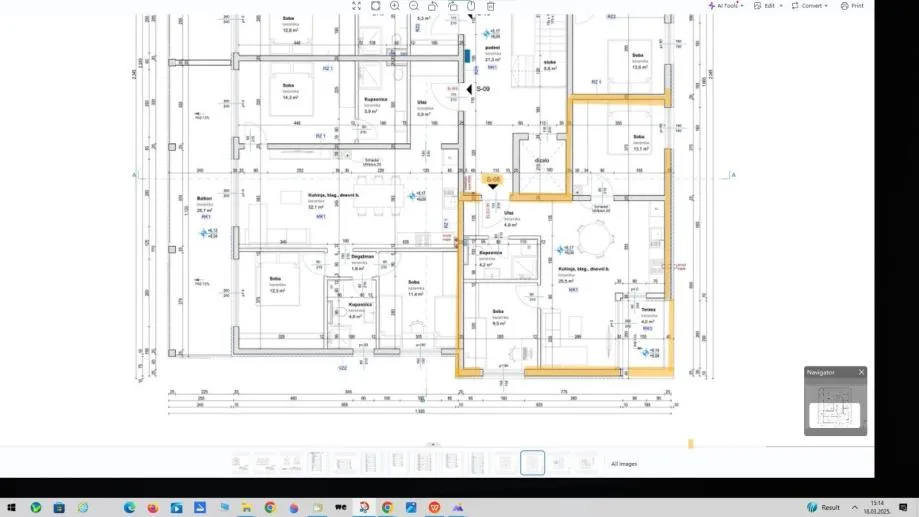This screenshot has height=517, width=919.
Task: Collapse the thumbnail strip handle
Action: click(433, 444)
